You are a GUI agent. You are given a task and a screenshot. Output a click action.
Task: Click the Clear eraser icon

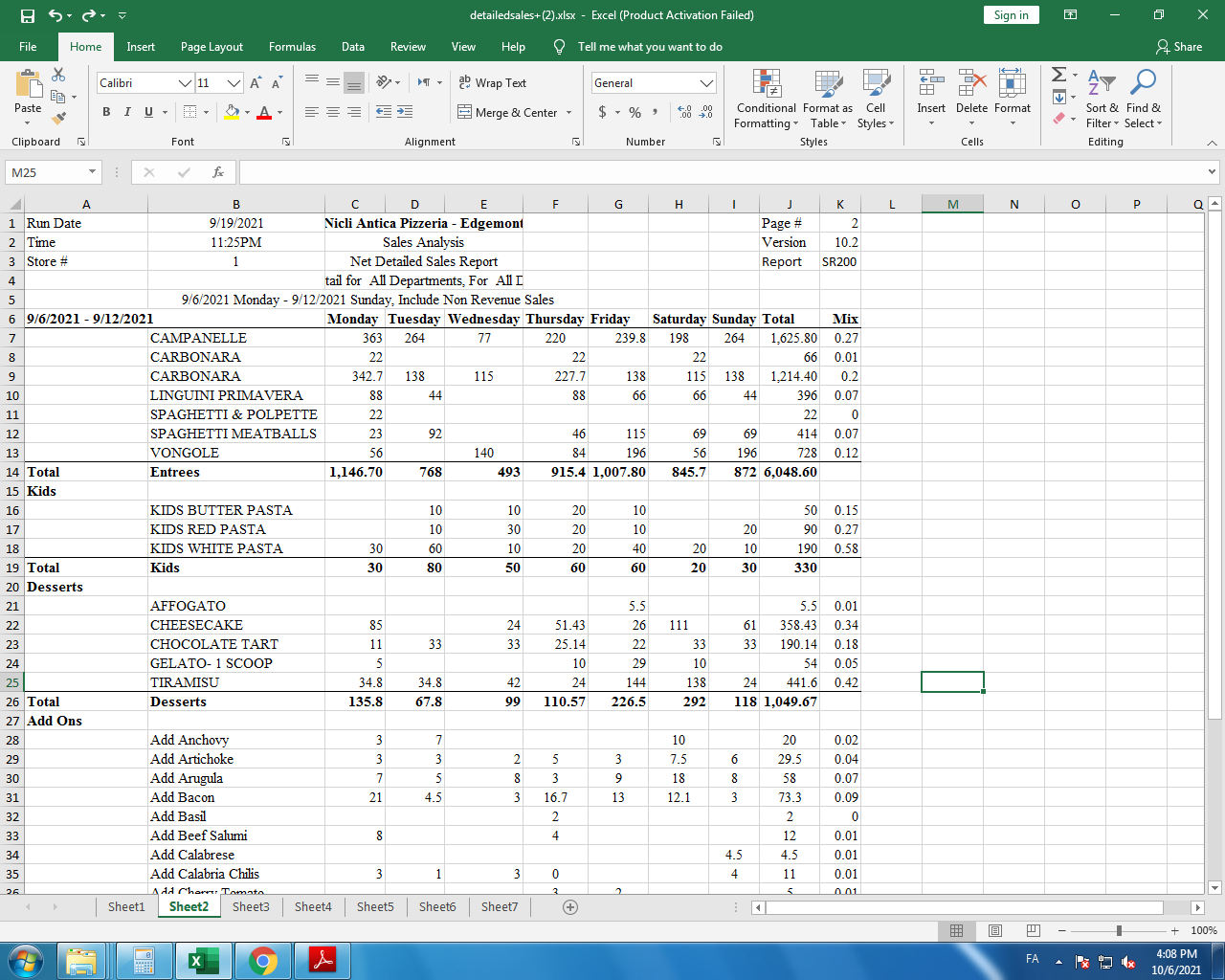pyautogui.click(x=1058, y=119)
